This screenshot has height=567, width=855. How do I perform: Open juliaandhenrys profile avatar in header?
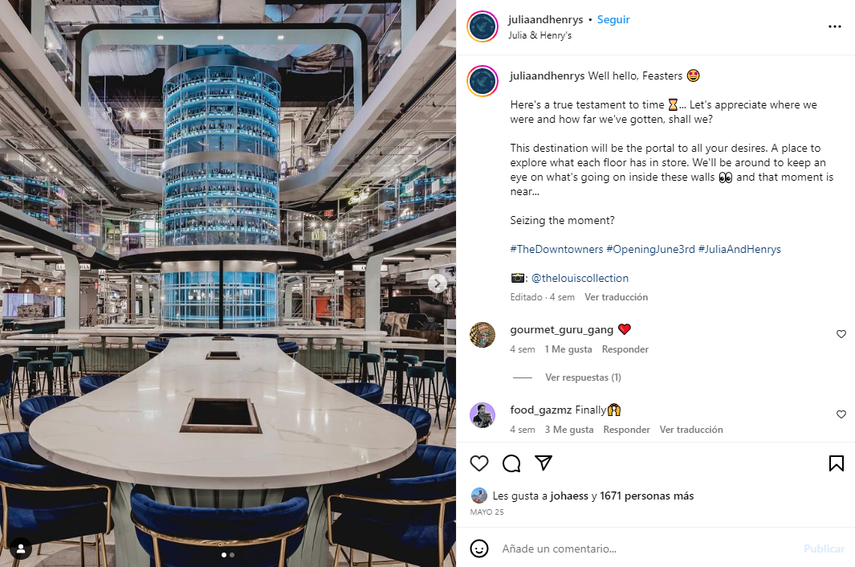(x=483, y=26)
